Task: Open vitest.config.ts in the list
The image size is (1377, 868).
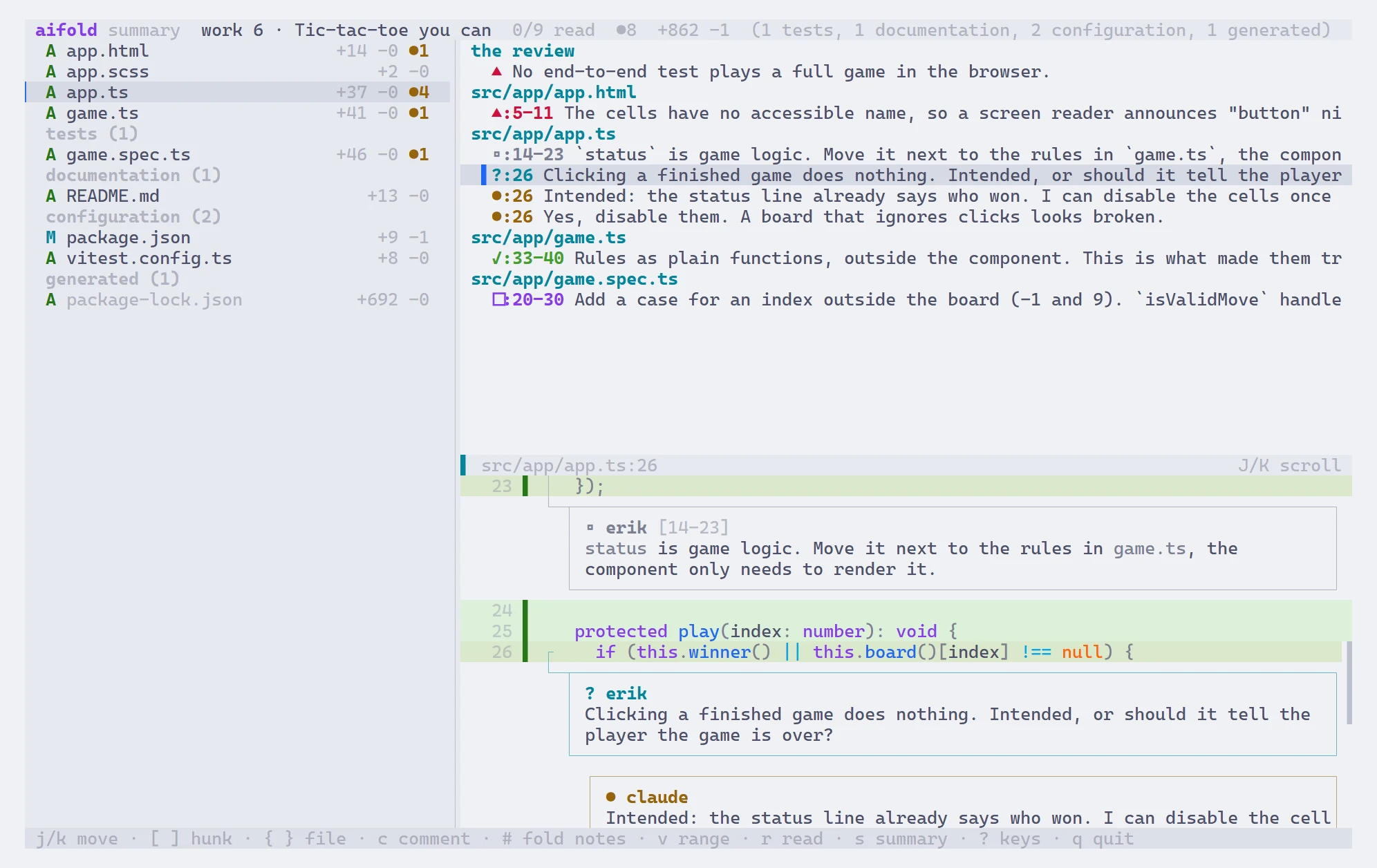Action: (237, 258)
